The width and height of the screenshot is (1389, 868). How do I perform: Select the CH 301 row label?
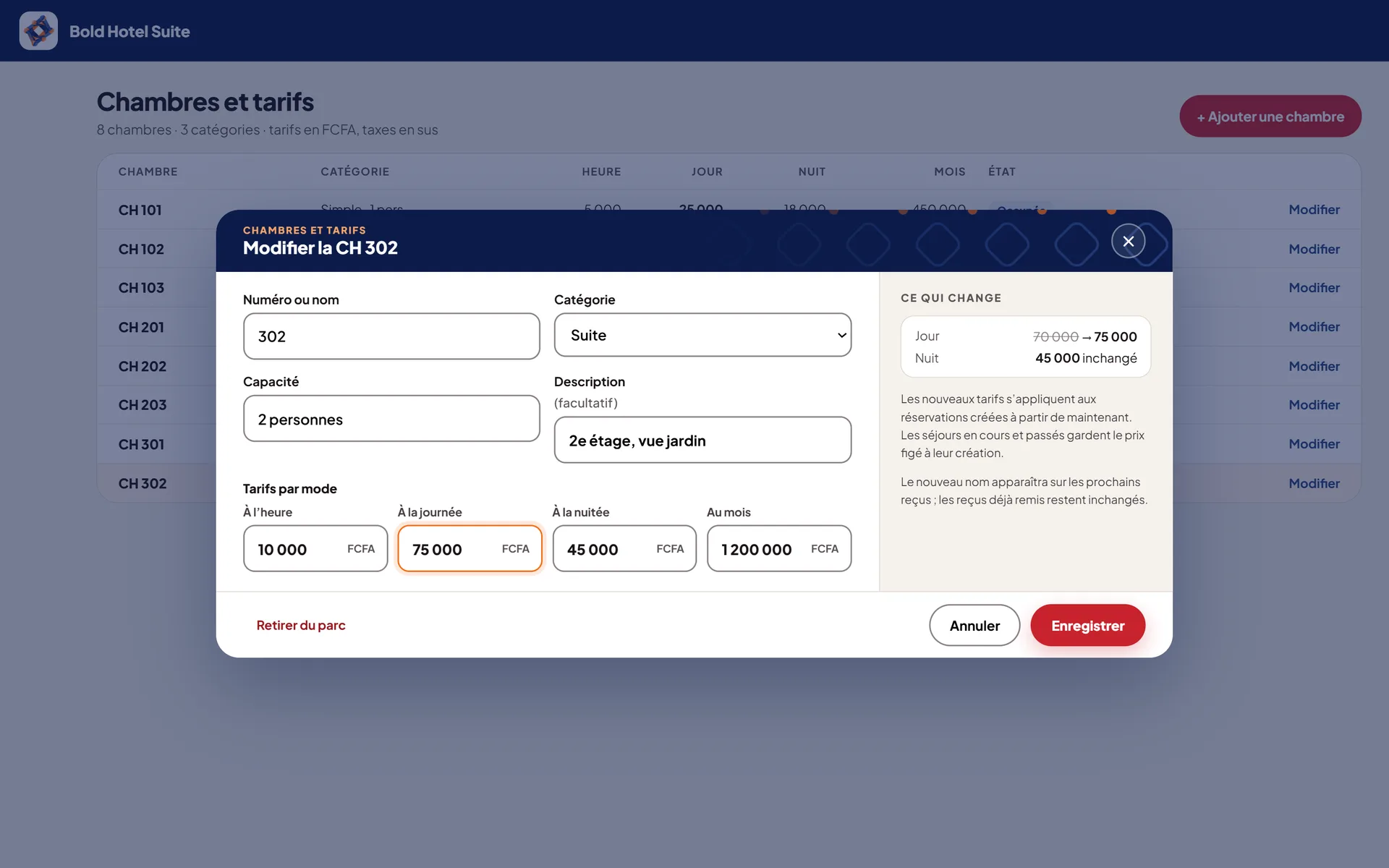[x=141, y=444]
